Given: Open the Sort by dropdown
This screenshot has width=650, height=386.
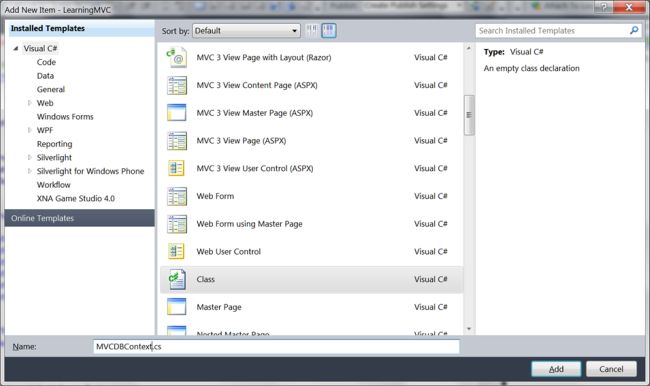Looking at the screenshot, I should pos(246,31).
